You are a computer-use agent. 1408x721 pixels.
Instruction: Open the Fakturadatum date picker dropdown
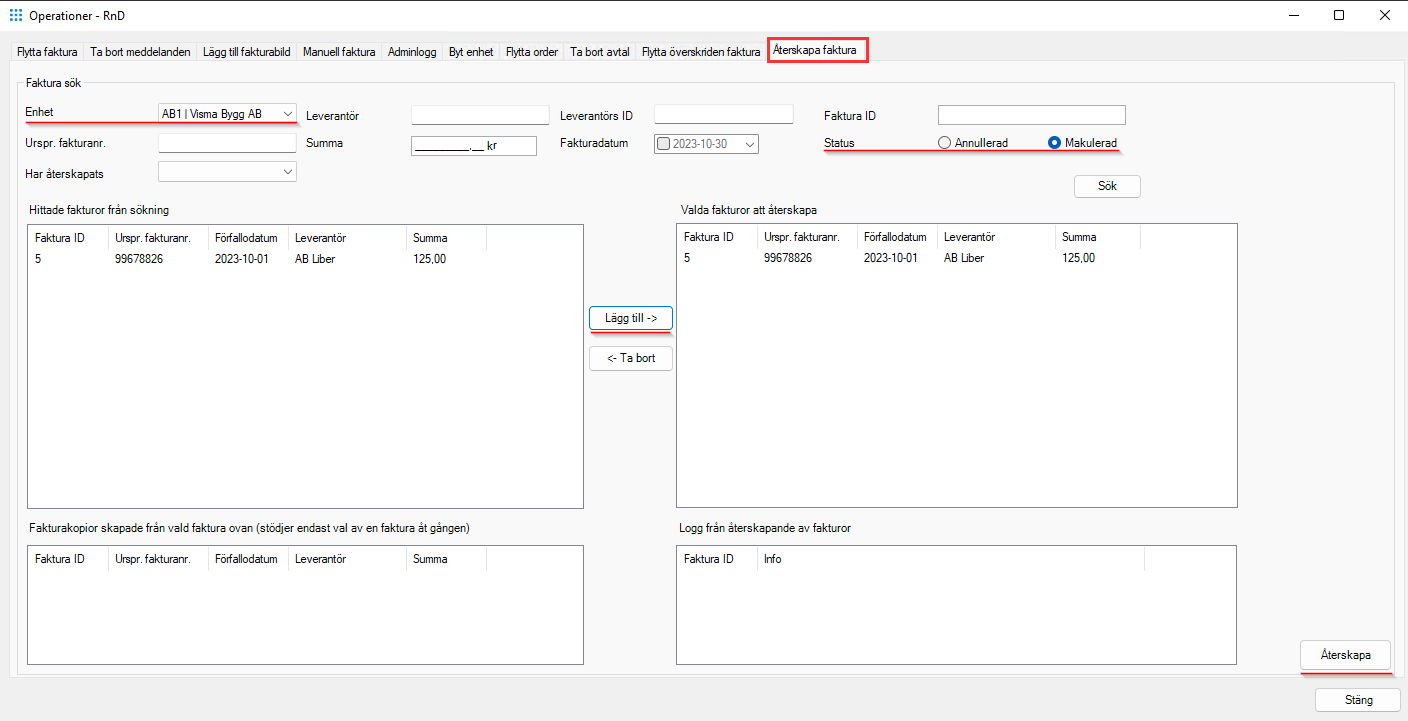(748, 143)
